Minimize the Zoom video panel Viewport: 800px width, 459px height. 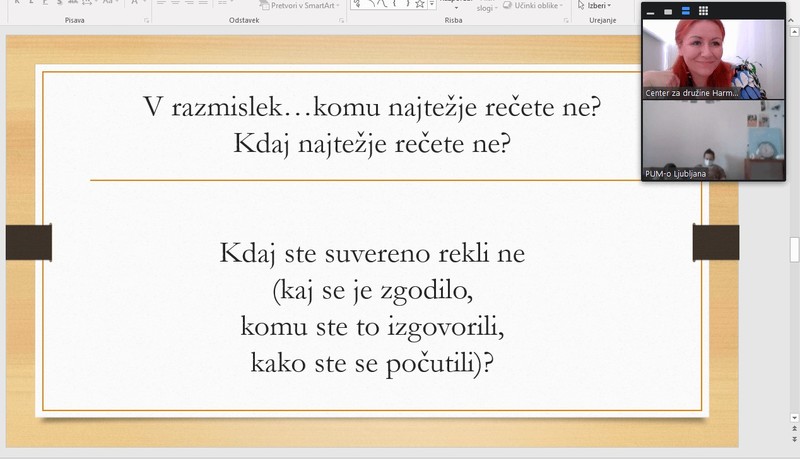(651, 11)
